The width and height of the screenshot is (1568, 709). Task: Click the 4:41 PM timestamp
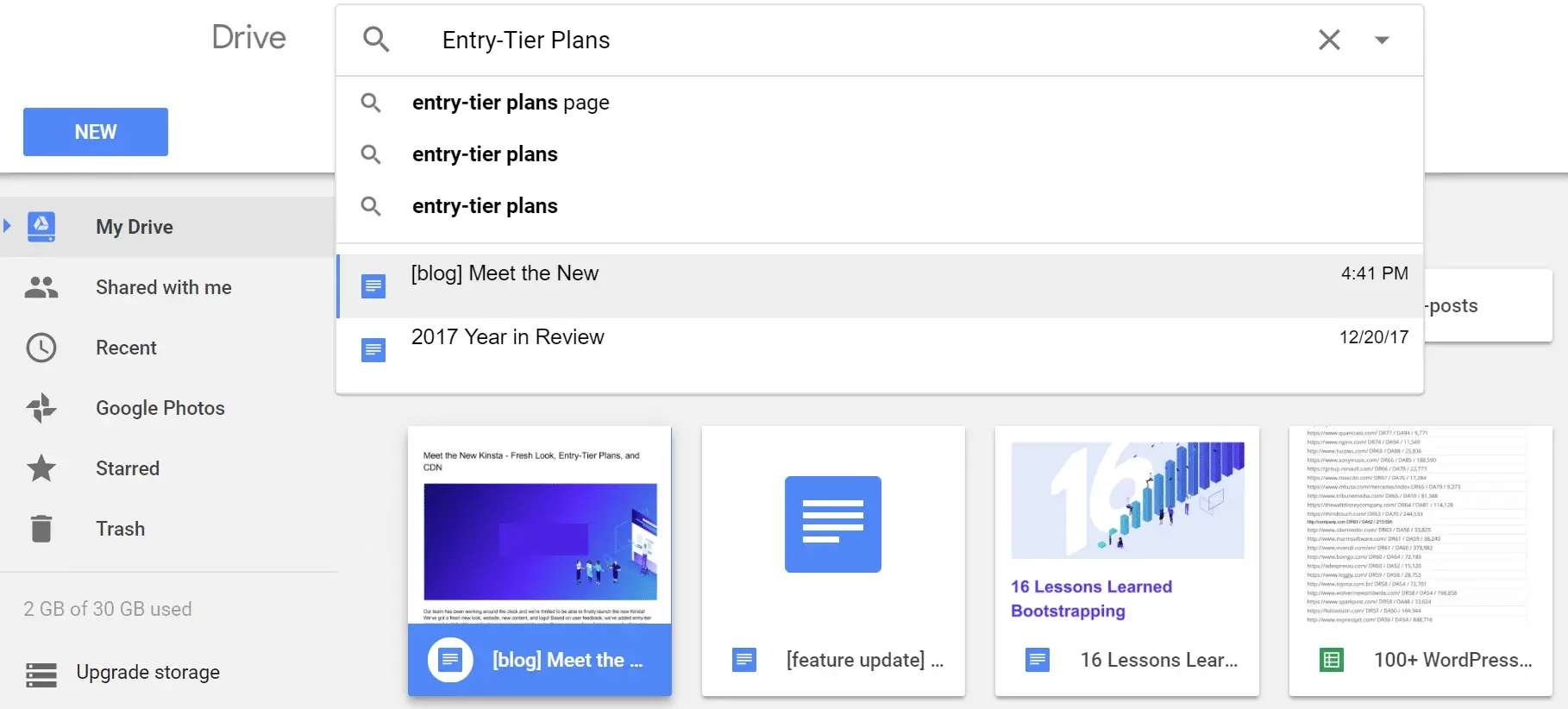[1374, 273]
